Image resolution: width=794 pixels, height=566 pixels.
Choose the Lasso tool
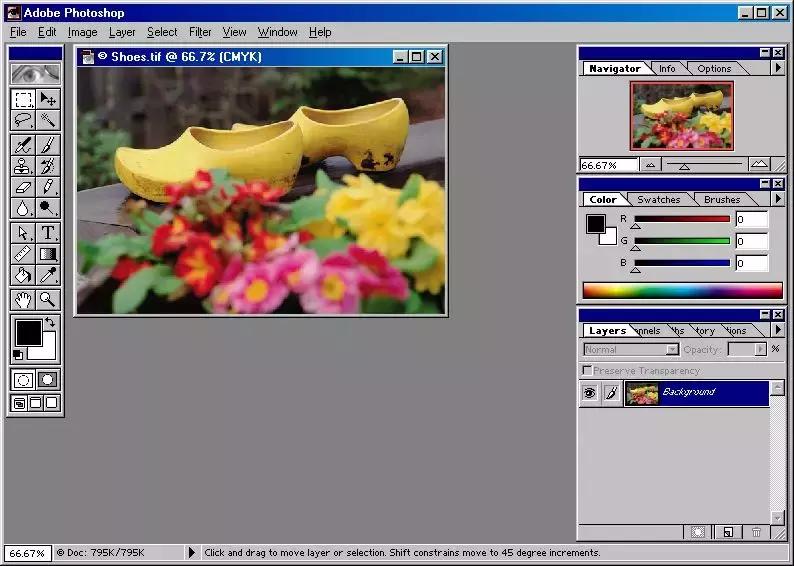click(x=23, y=121)
